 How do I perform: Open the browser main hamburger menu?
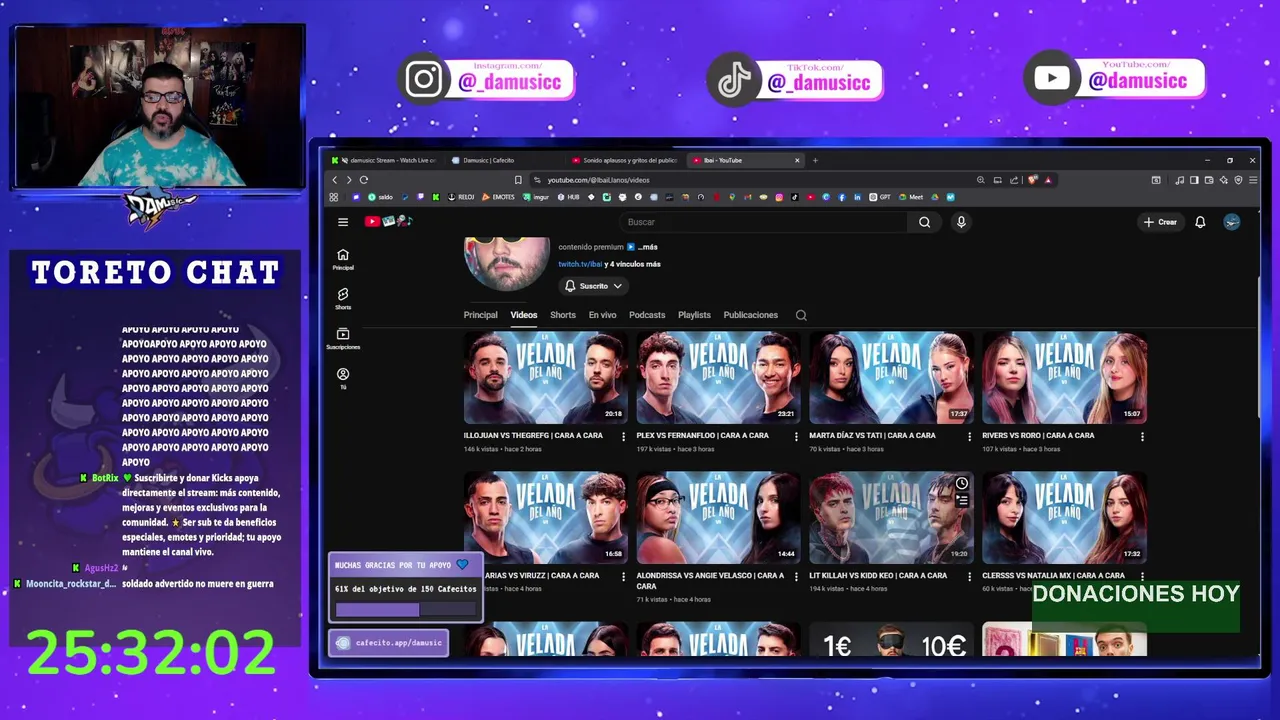(1253, 180)
